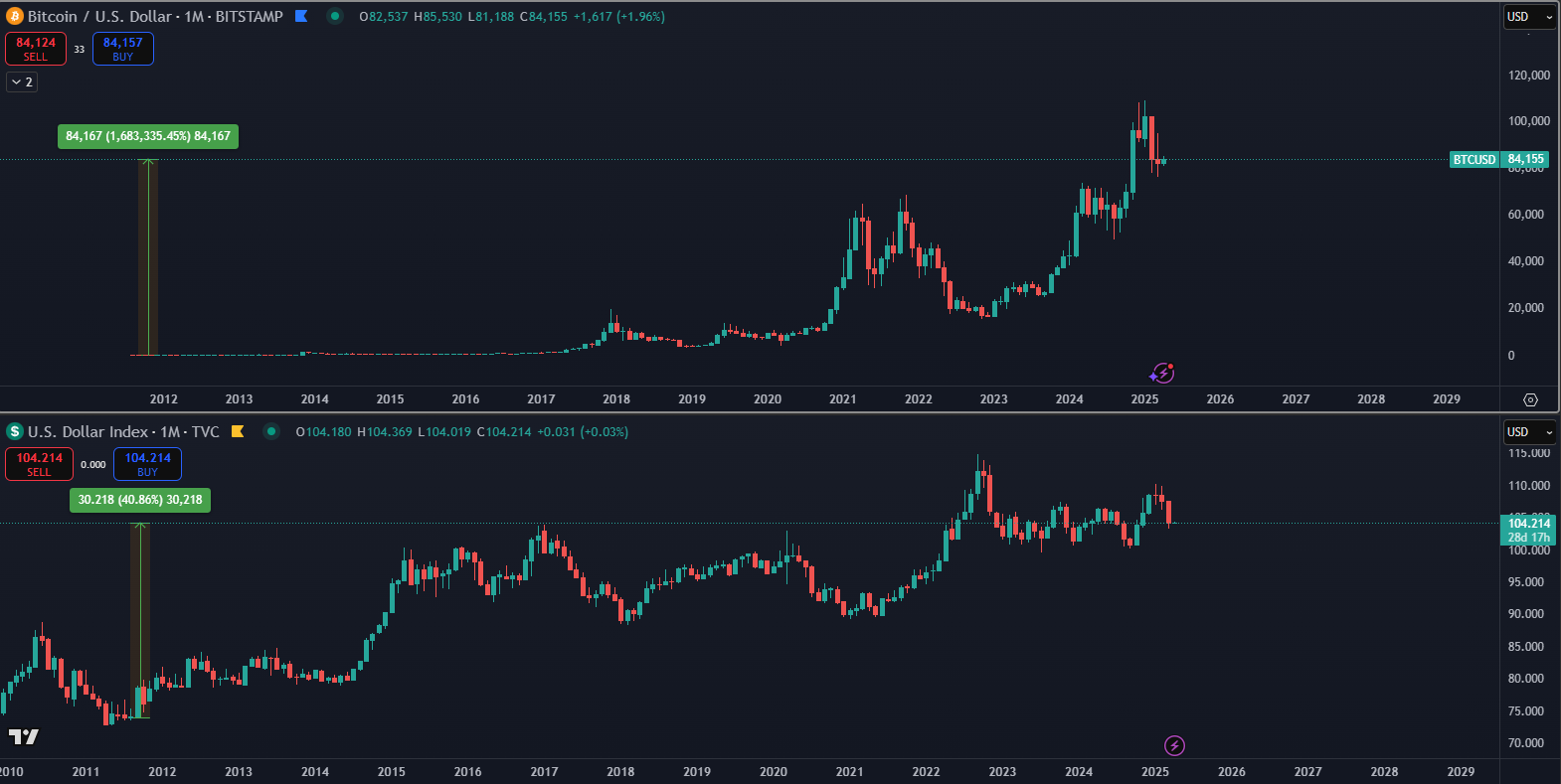Click the open value O82,537
Viewport: 1561px width, 784px height.
[384, 17]
